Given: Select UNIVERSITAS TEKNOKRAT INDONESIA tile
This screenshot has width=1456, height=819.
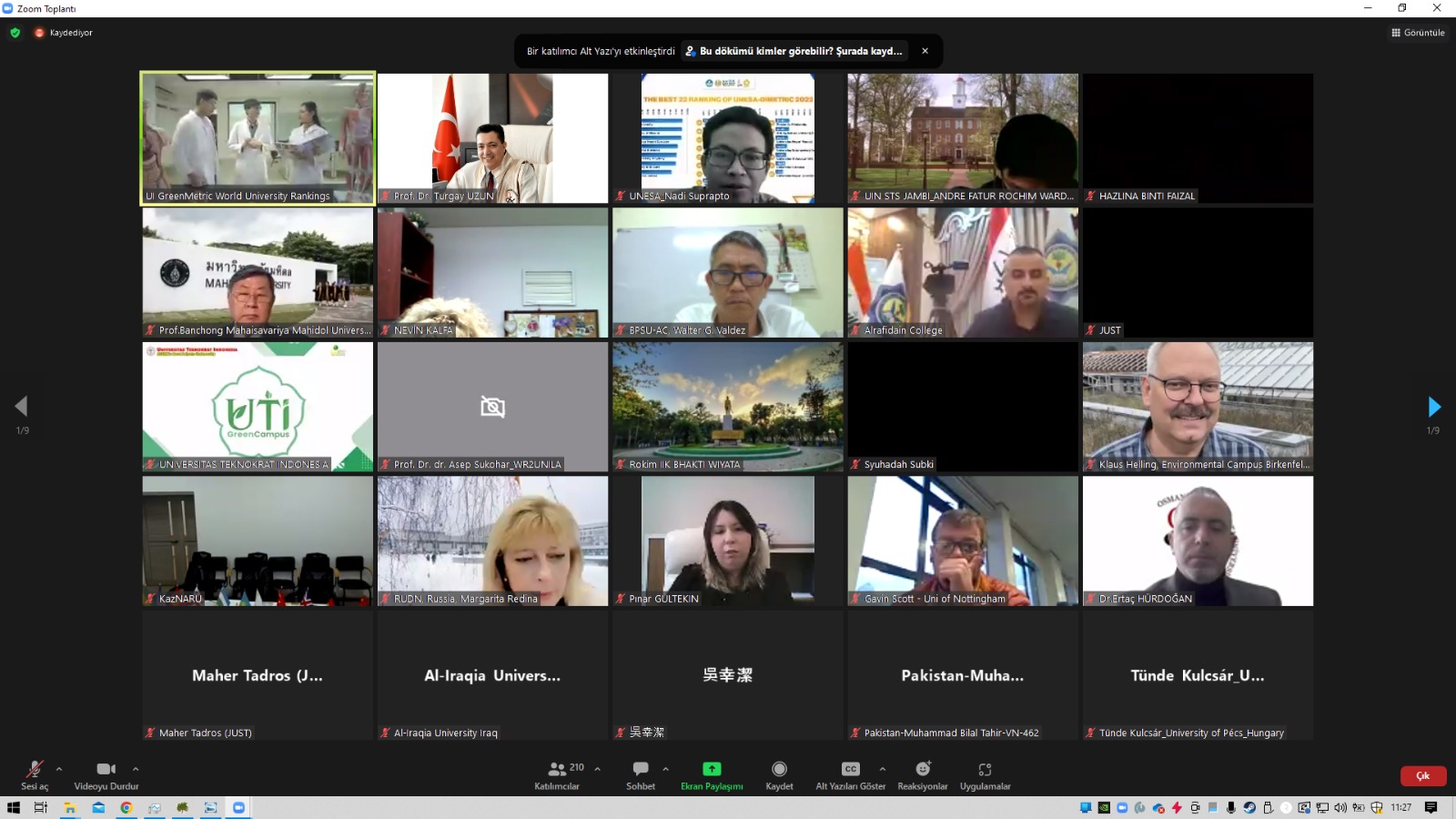Looking at the screenshot, I should tap(258, 407).
